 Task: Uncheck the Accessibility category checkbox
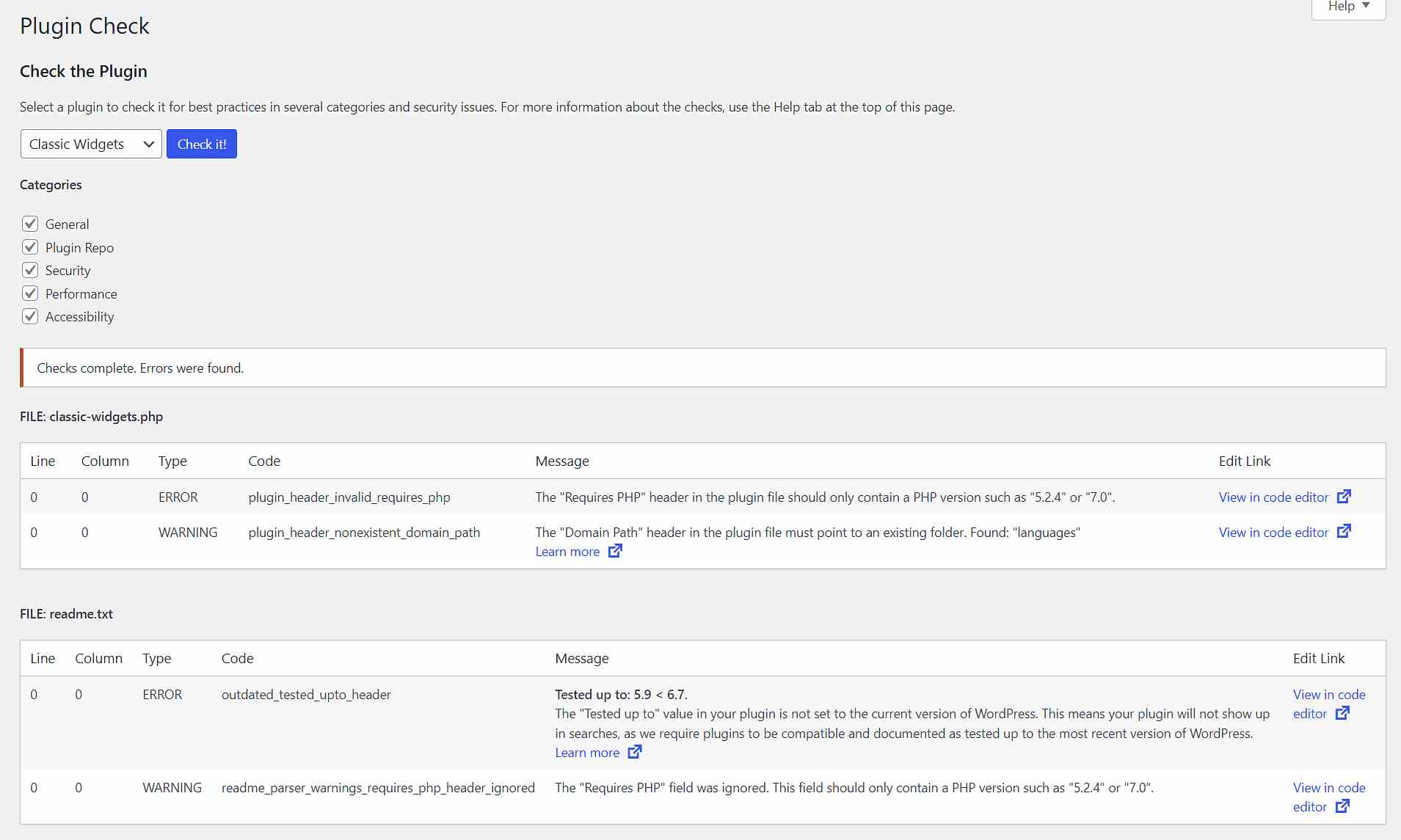(x=30, y=316)
